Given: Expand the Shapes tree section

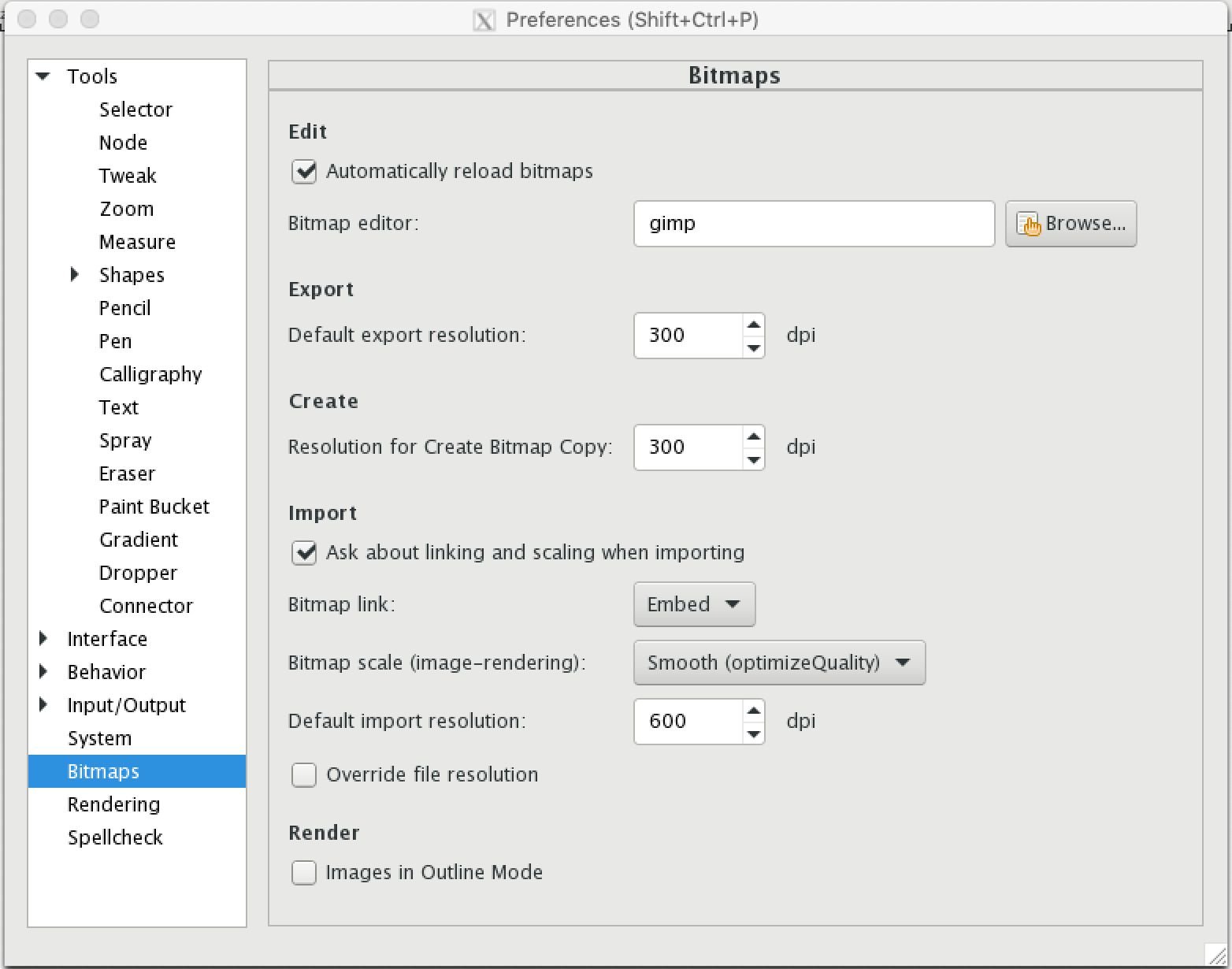Looking at the screenshot, I should 76,274.
